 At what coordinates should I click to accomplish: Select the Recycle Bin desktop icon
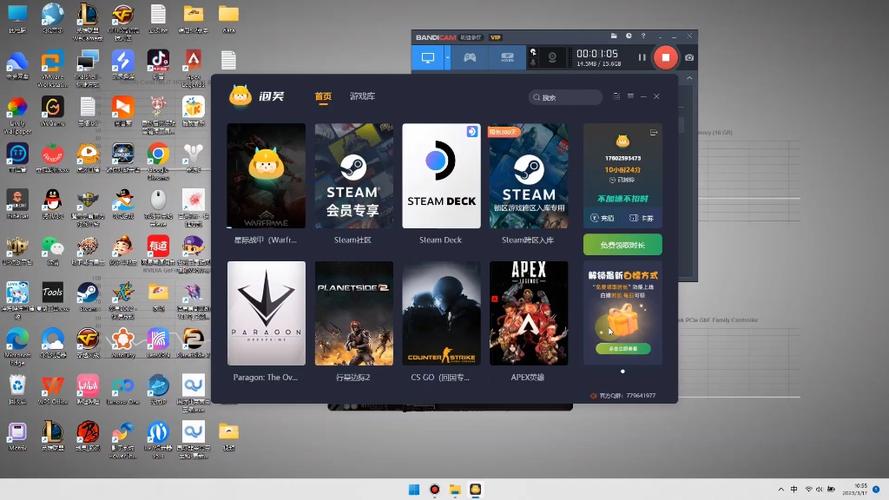[x=17, y=386]
